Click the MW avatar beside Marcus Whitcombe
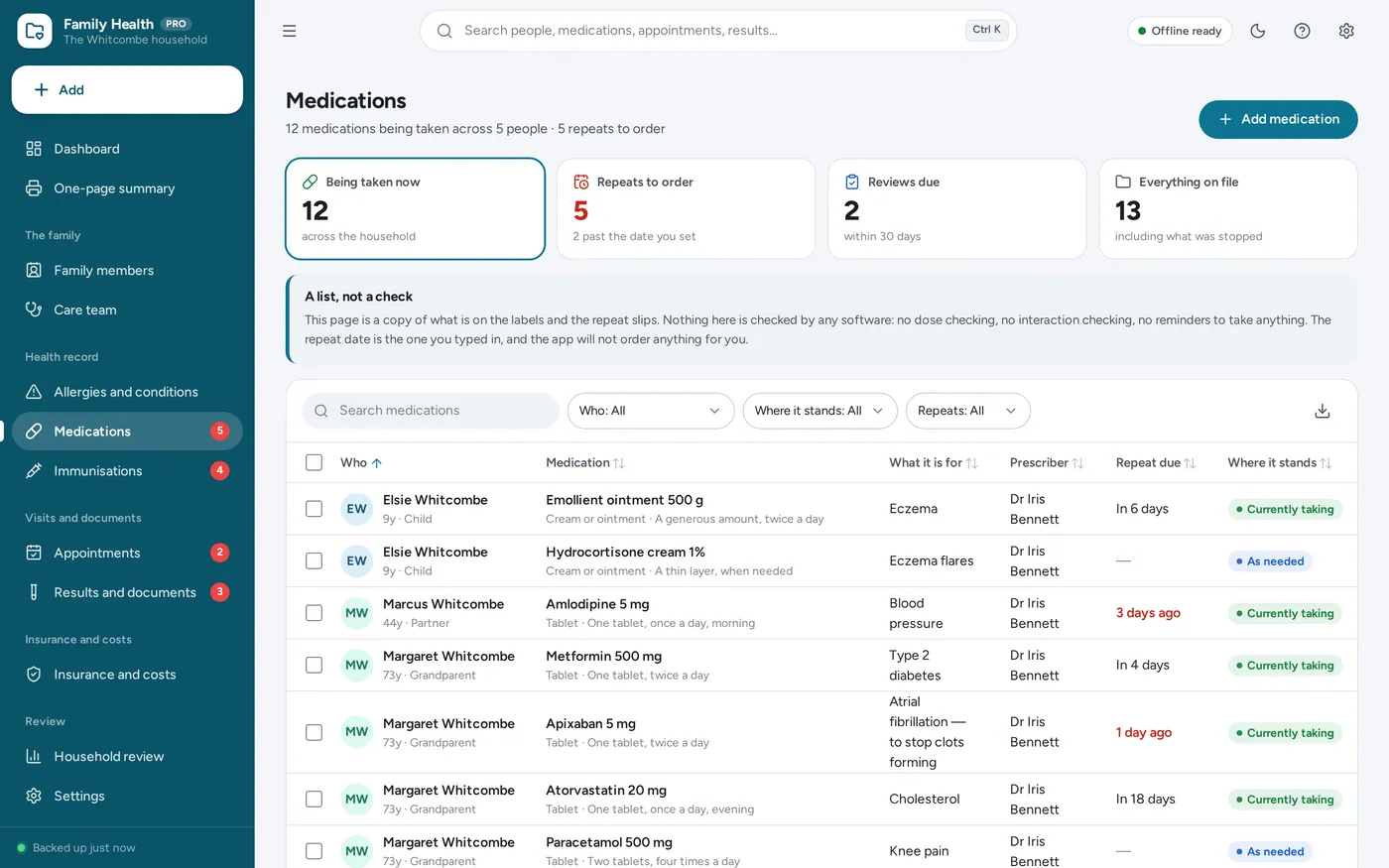Screen dimensions: 1389x868 [x=356, y=613]
